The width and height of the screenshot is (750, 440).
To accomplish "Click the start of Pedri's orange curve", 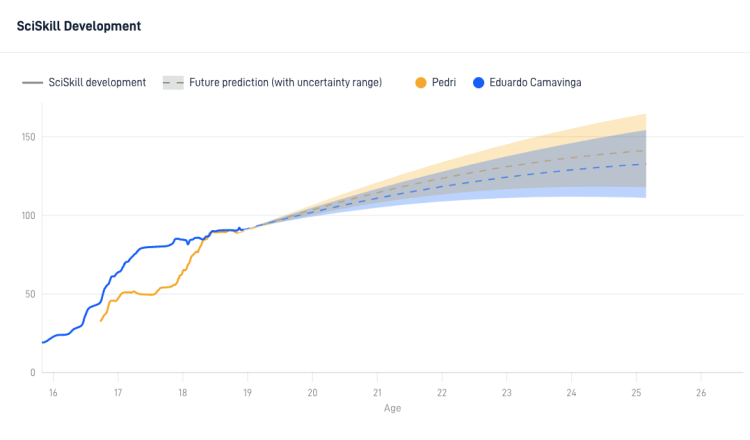I will [x=101, y=320].
